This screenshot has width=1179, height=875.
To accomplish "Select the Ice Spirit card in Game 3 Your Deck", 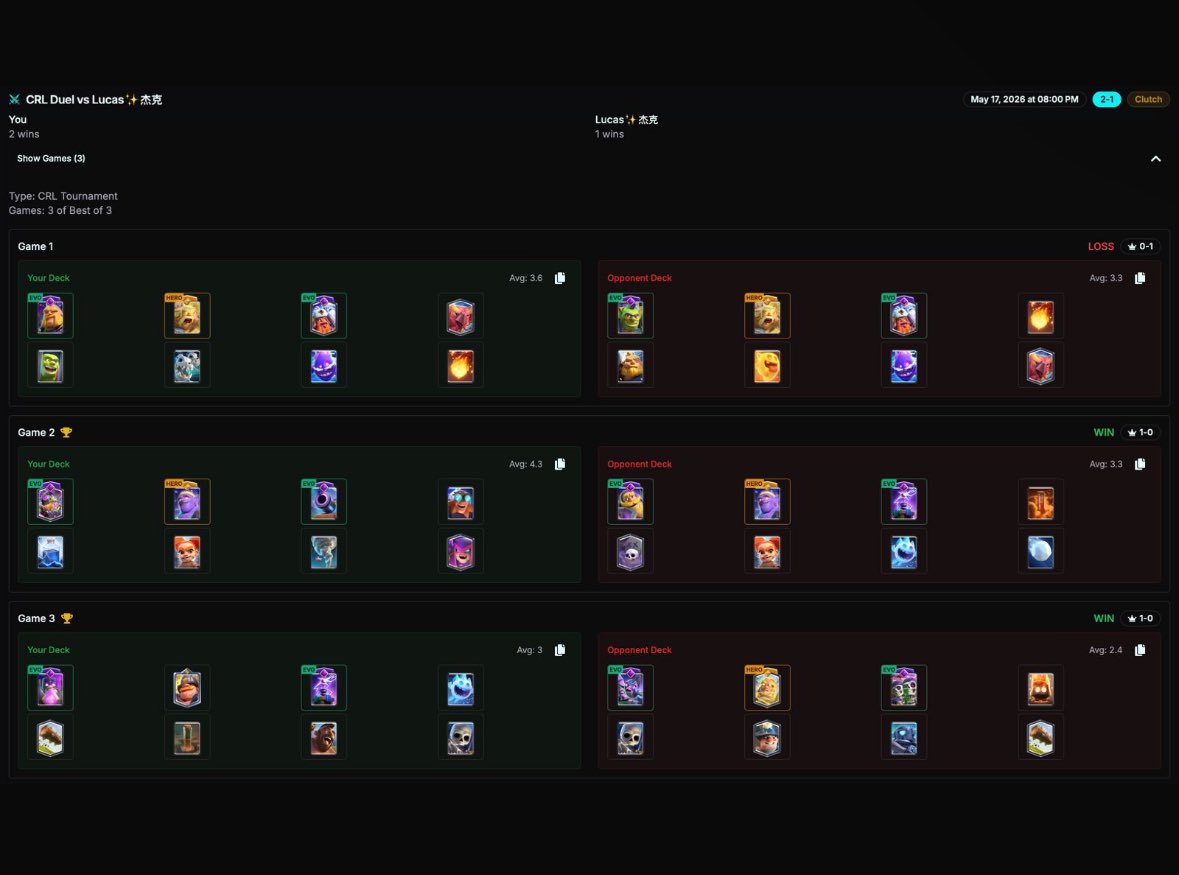I will [461, 687].
